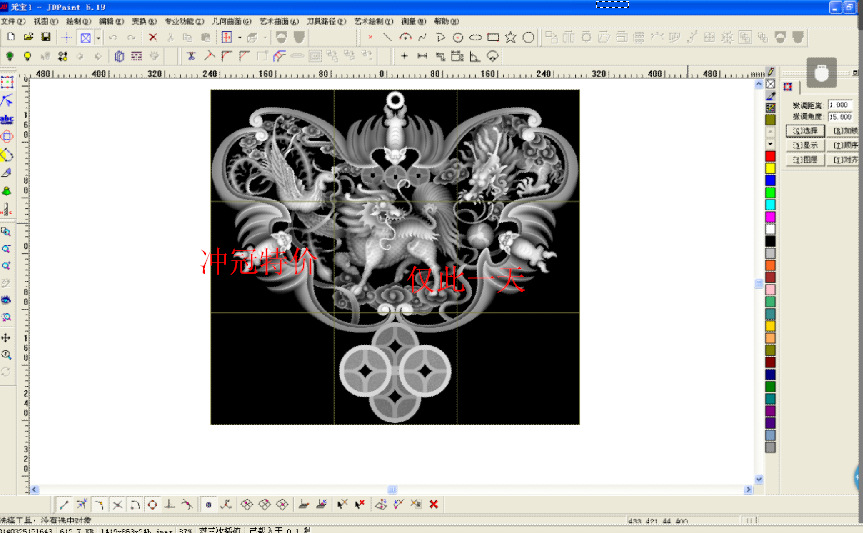This screenshot has height=533, width=863.
Task: Pick the green color swatch
Action: (771, 193)
